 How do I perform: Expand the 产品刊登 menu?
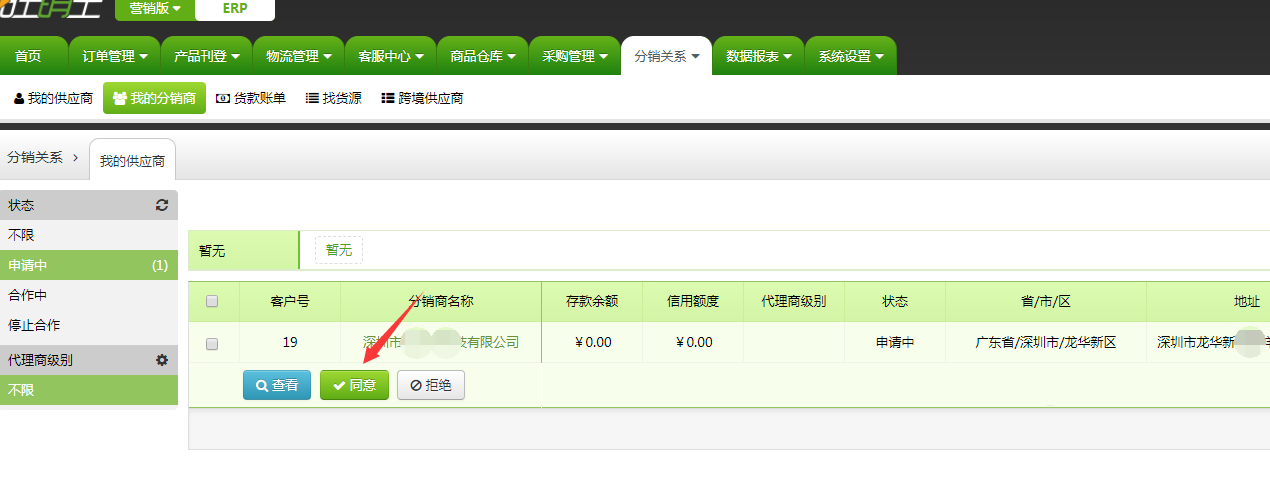(x=206, y=56)
